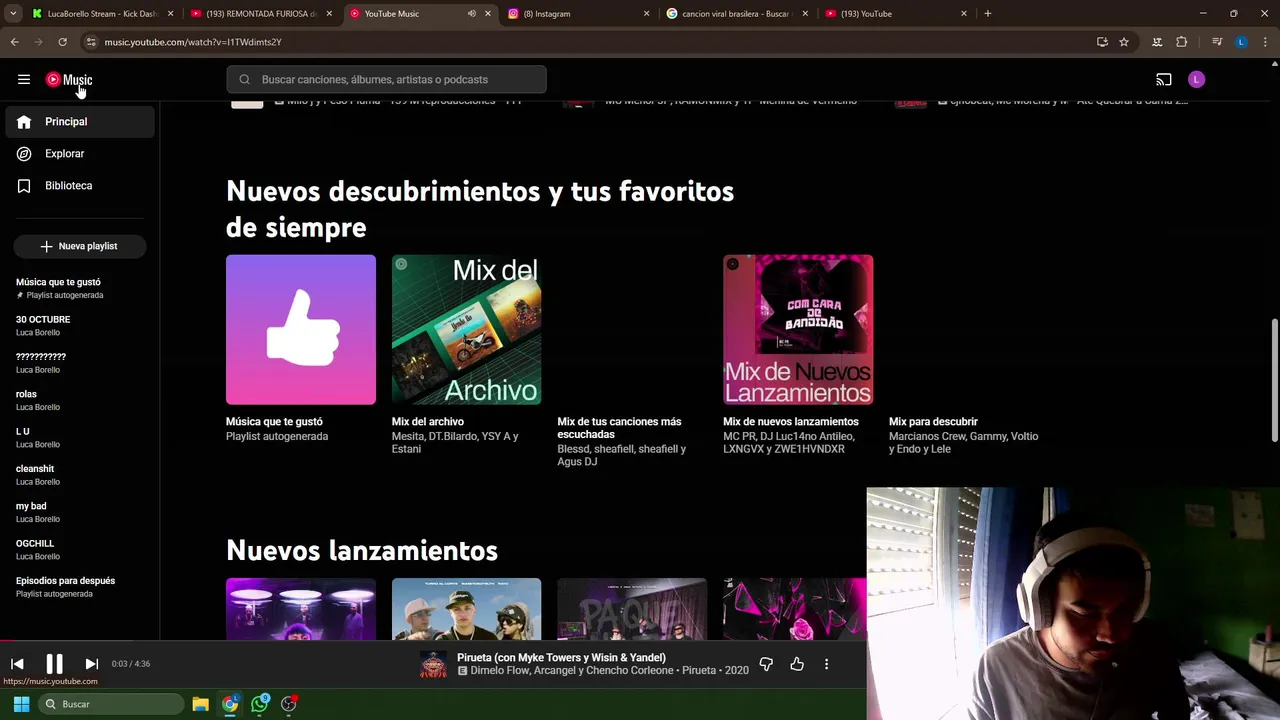Click the address bar URL

(x=193, y=42)
